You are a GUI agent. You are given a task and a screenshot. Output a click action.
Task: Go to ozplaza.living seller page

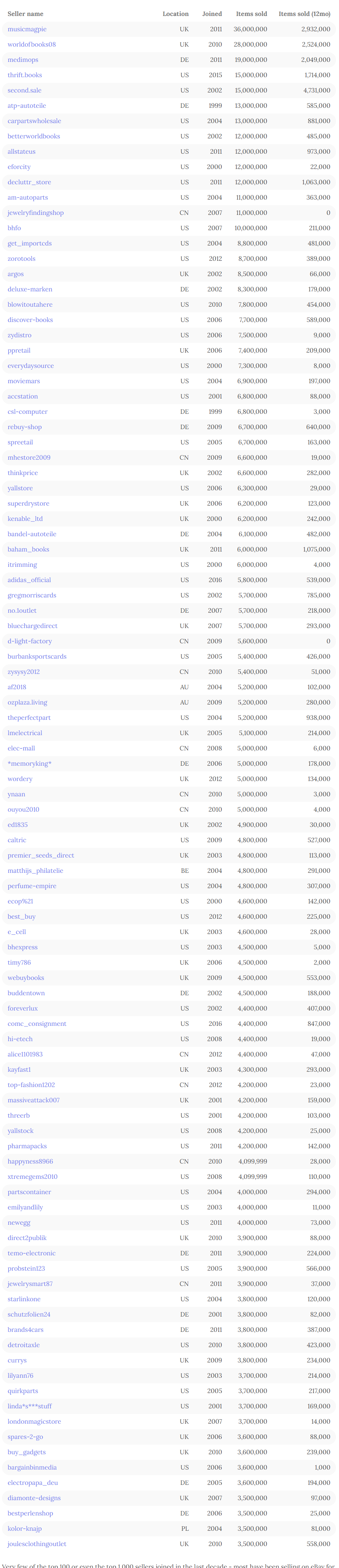pos(27,703)
